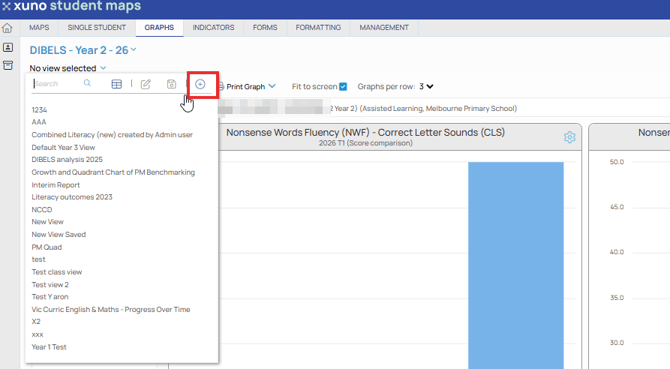The width and height of the screenshot is (670, 369).
Task: Click the search magnifier icon in view list
Action: click(87, 83)
